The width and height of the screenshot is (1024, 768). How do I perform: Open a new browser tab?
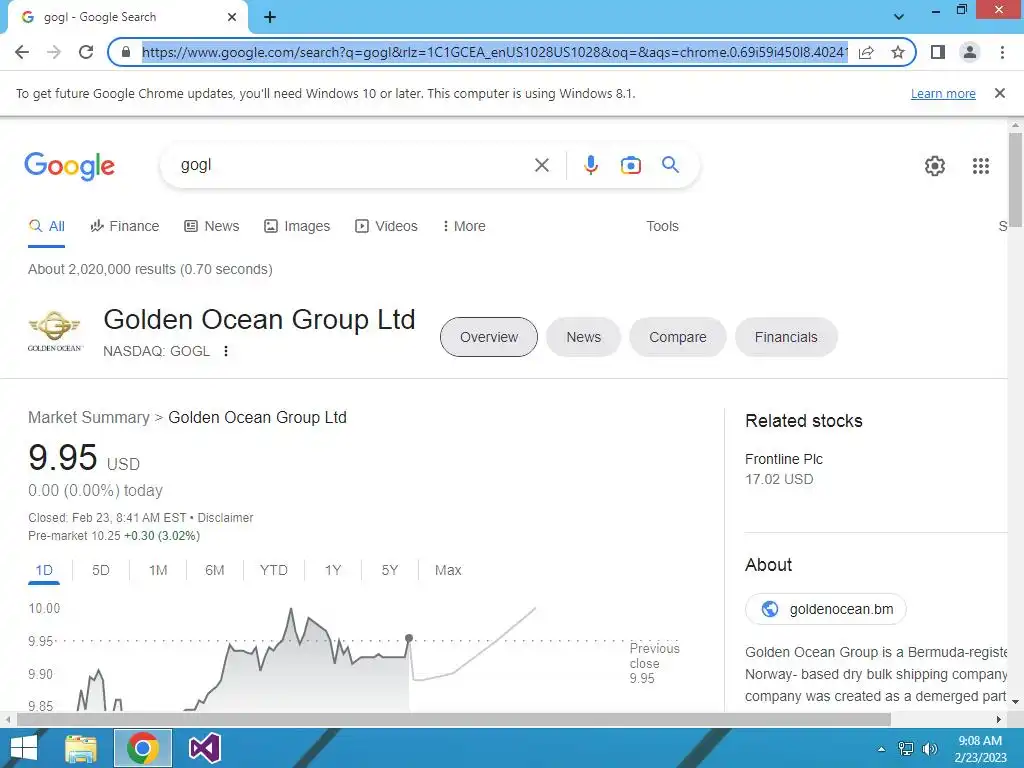[270, 17]
